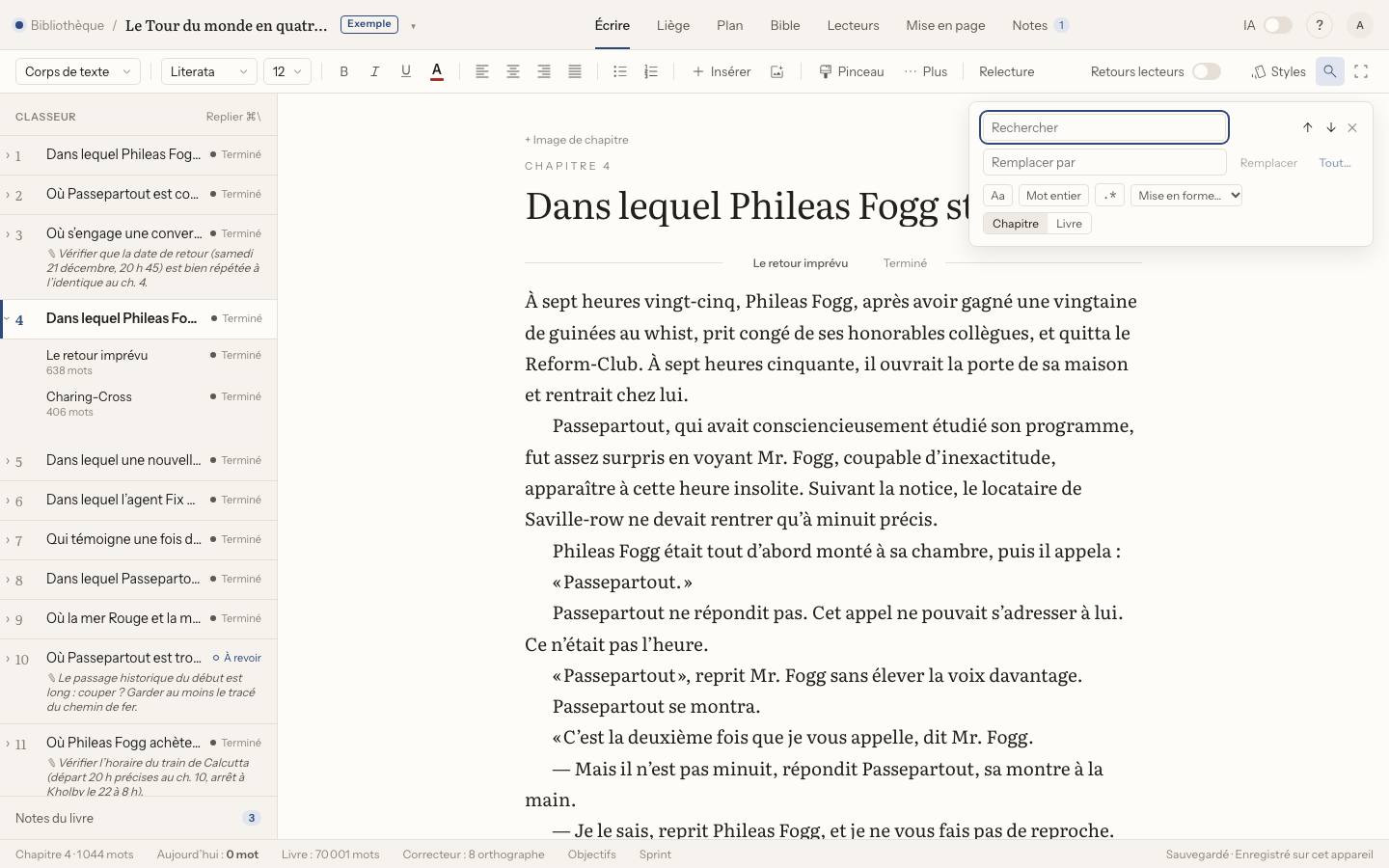Select the Livre search scope
The height and width of the screenshot is (868, 1389).
[1069, 224]
